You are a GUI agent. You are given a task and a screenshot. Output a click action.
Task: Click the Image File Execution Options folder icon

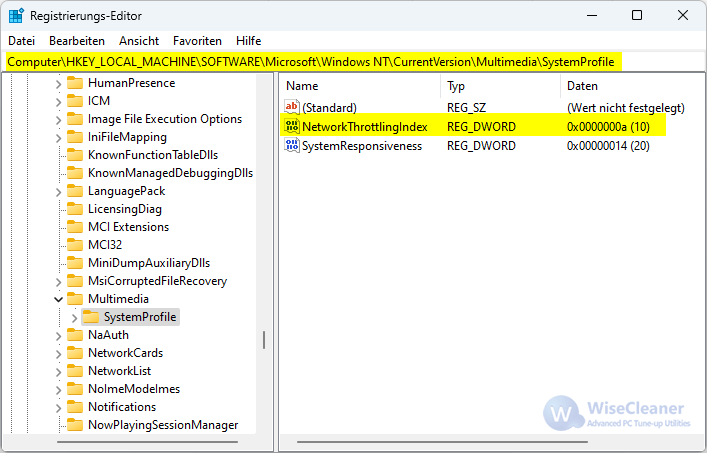[75, 119]
